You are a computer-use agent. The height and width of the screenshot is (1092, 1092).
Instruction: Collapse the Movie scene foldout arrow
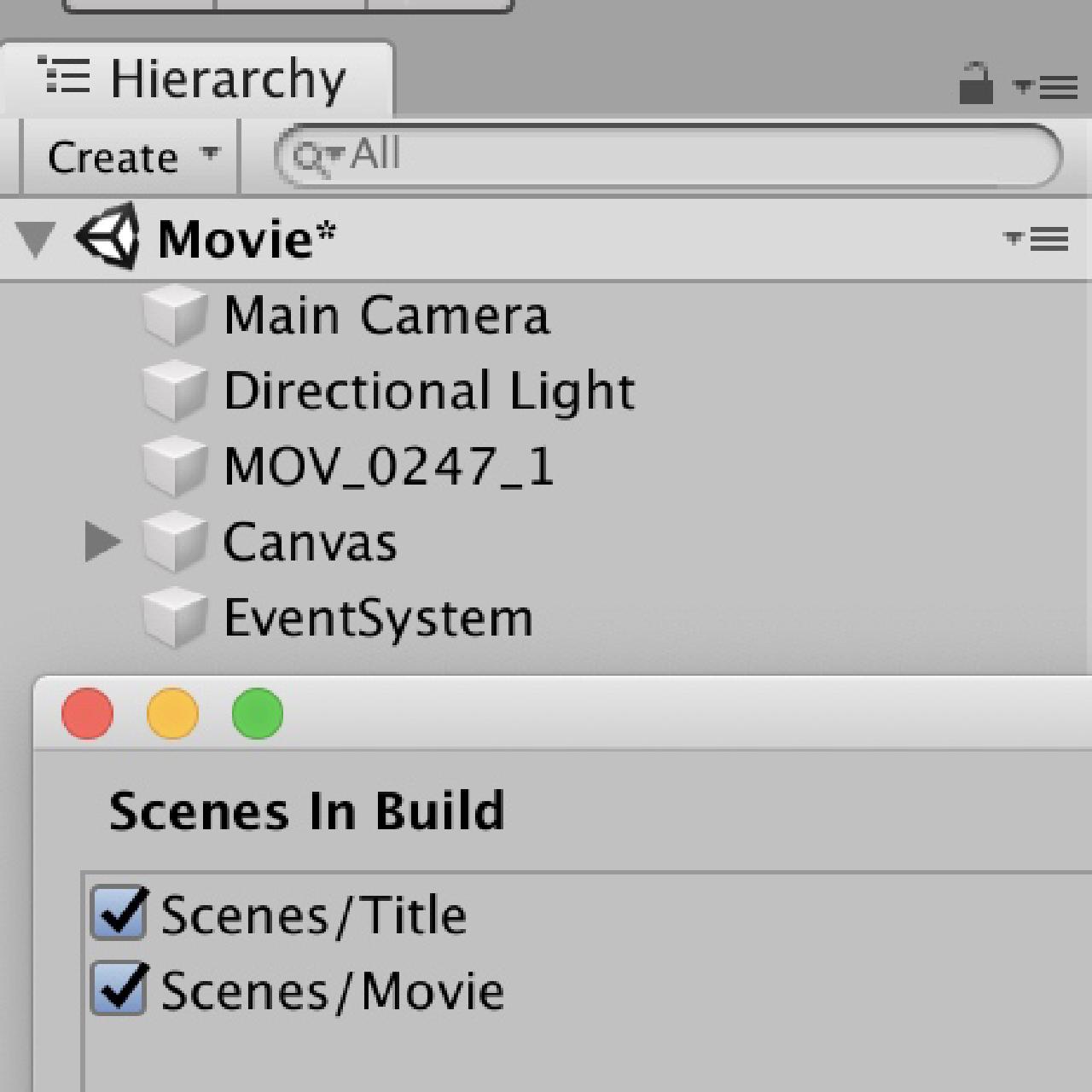click(x=36, y=239)
